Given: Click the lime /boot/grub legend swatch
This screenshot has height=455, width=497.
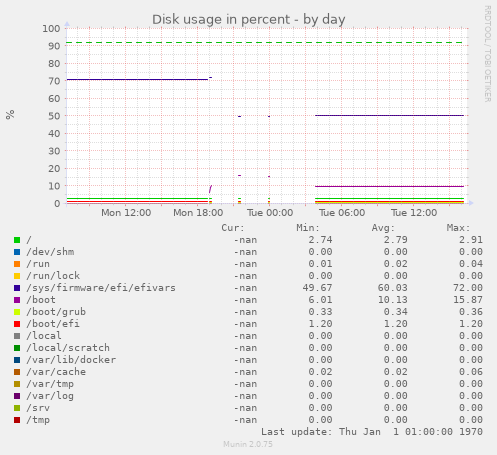Looking at the screenshot, I should (x=17, y=312).
